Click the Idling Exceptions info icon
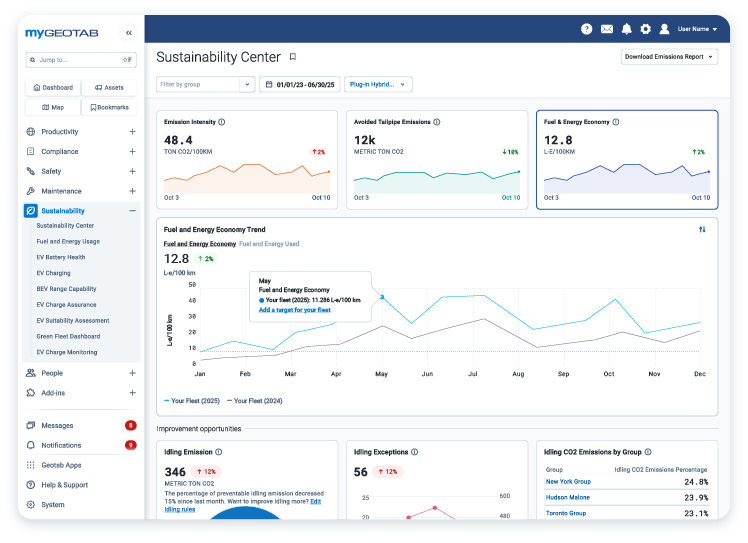The width and height of the screenshot is (748, 543). pyautogui.click(x=415, y=452)
